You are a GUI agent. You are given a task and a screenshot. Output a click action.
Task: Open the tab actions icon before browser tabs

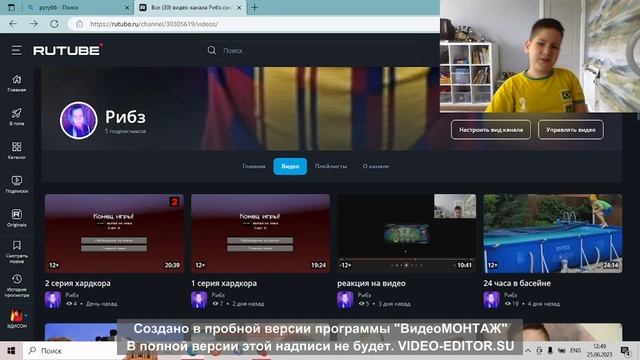click(11, 7)
